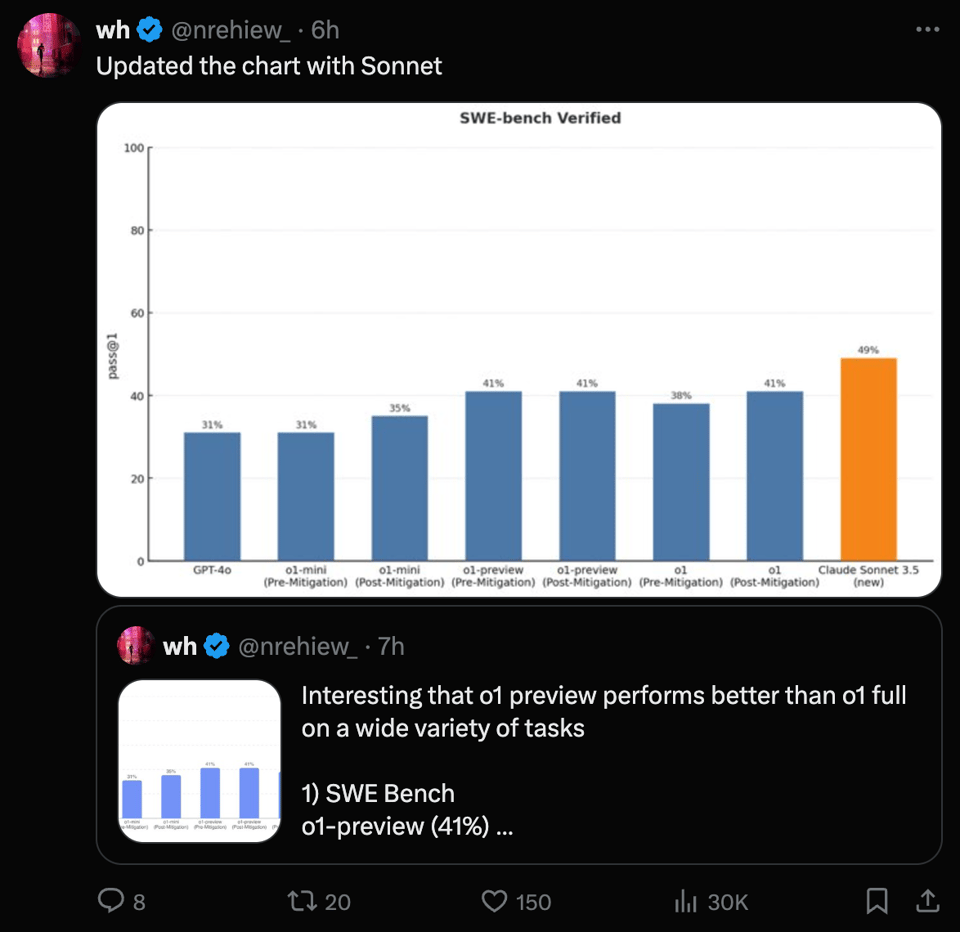This screenshot has width=960, height=932.
Task: Share the tweet using the upload arrow icon
Action: point(925,901)
